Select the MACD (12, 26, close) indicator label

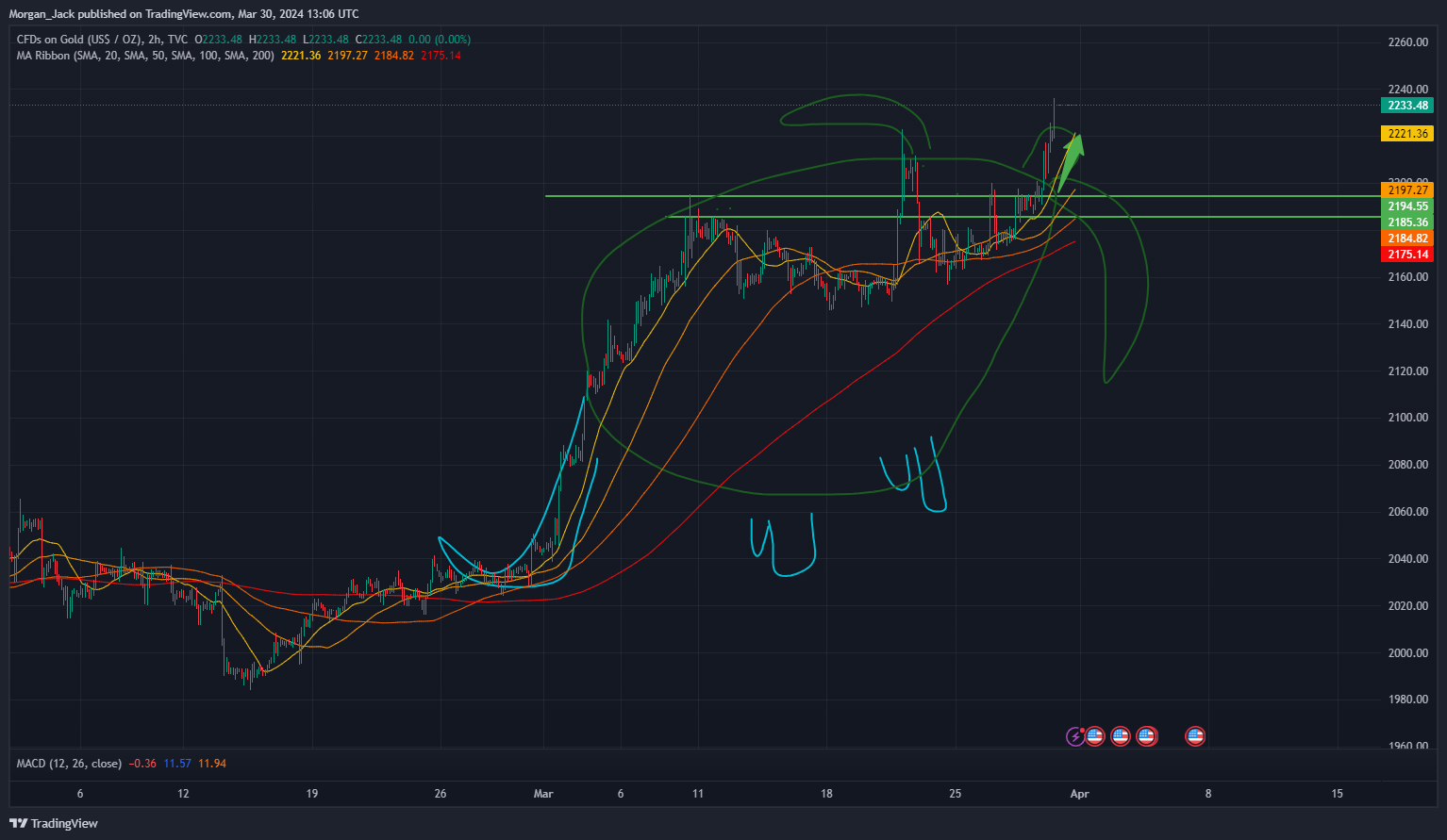(x=69, y=764)
